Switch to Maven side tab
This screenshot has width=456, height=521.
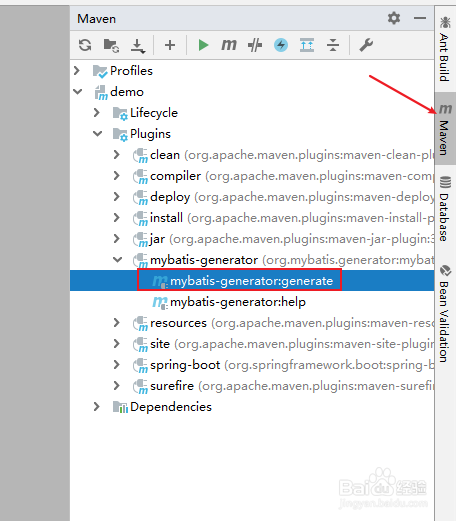(444, 129)
